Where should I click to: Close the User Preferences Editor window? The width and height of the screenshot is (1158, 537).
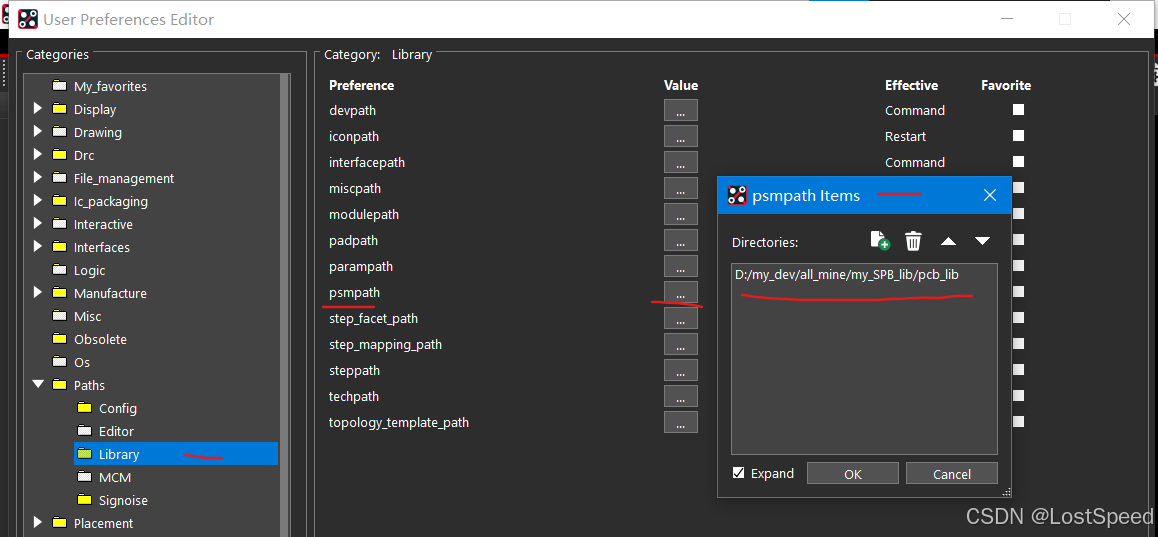[x=1124, y=19]
